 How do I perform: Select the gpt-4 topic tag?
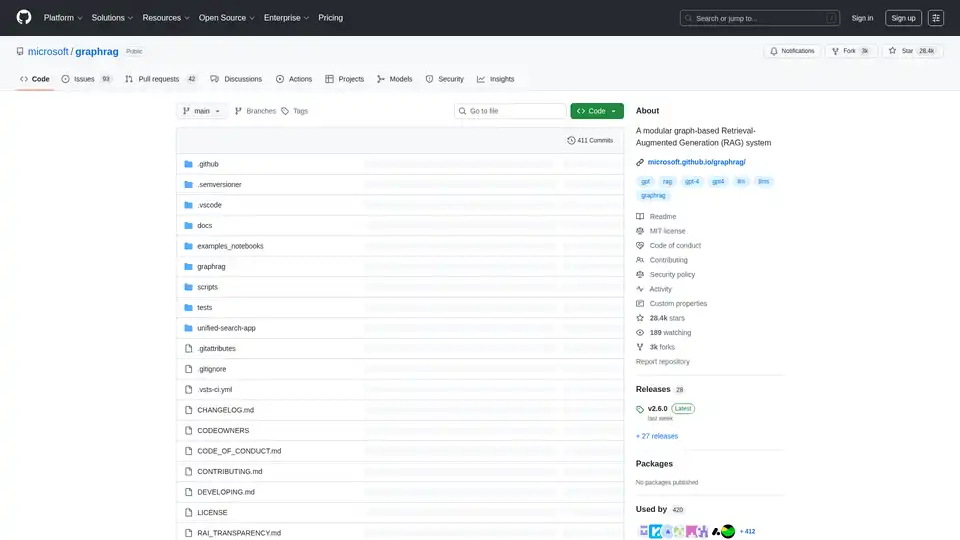point(692,182)
